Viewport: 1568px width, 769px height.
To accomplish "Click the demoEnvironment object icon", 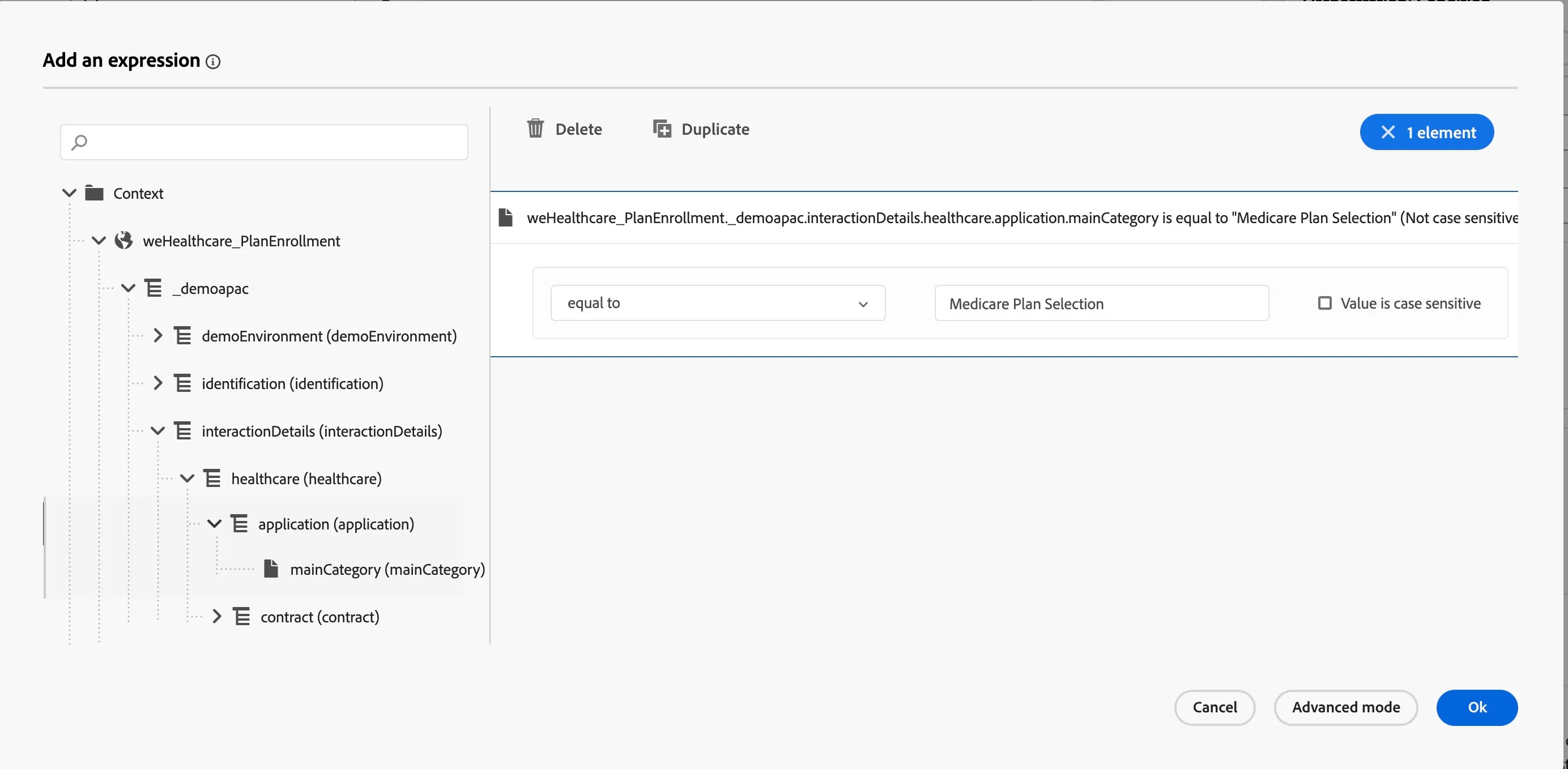I will point(182,335).
